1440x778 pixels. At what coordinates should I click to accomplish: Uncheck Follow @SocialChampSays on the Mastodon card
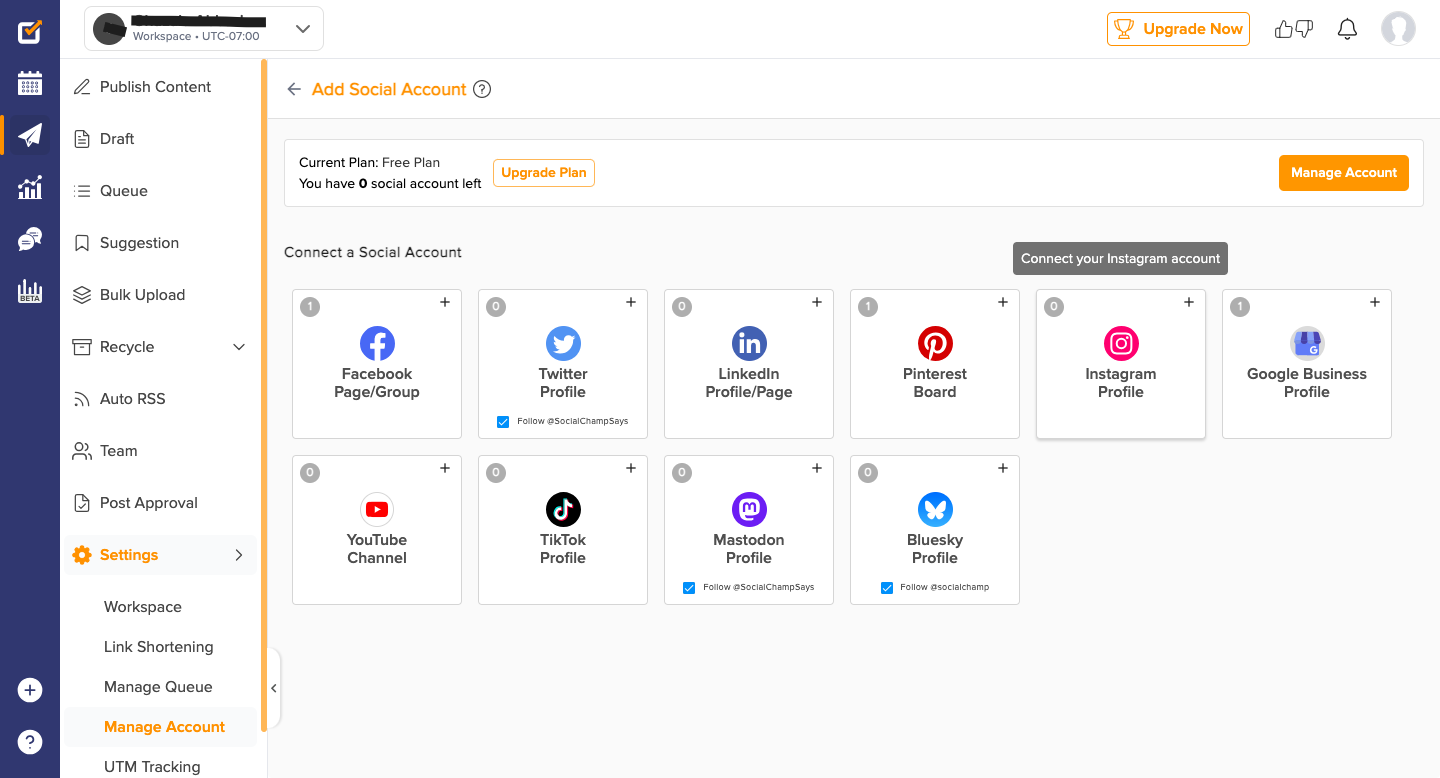coord(689,588)
